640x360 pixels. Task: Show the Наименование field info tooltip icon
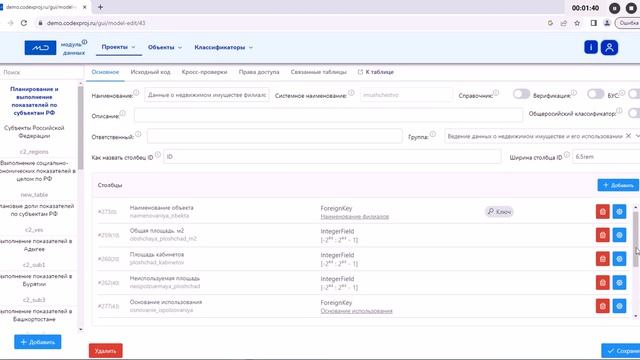(x=136, y=93)
